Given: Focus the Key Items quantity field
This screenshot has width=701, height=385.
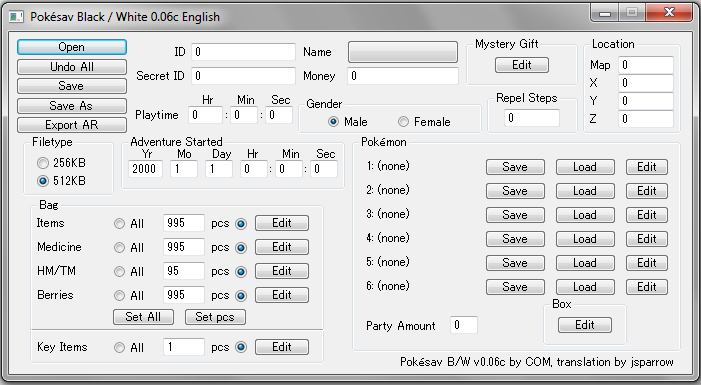Looking at the screenshot, I should [184, 347].
